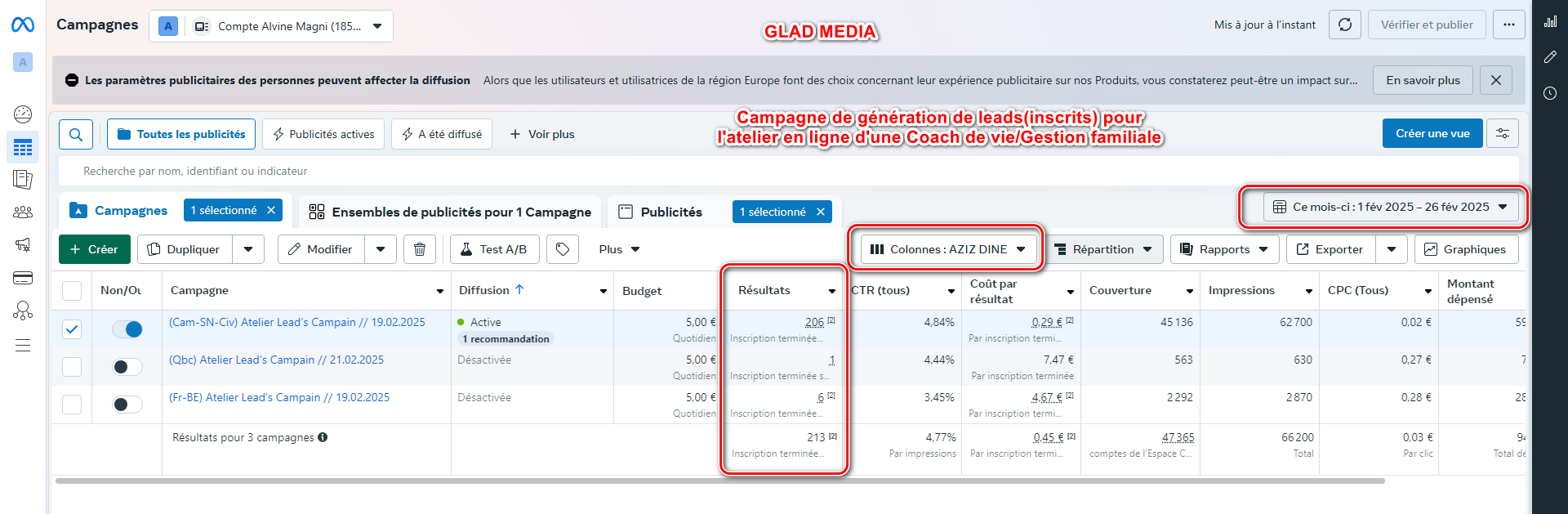The width and height of the screenshot is (1568, 514).
Task: Click the 1 recommandation badge
Action: coord(506,339)
